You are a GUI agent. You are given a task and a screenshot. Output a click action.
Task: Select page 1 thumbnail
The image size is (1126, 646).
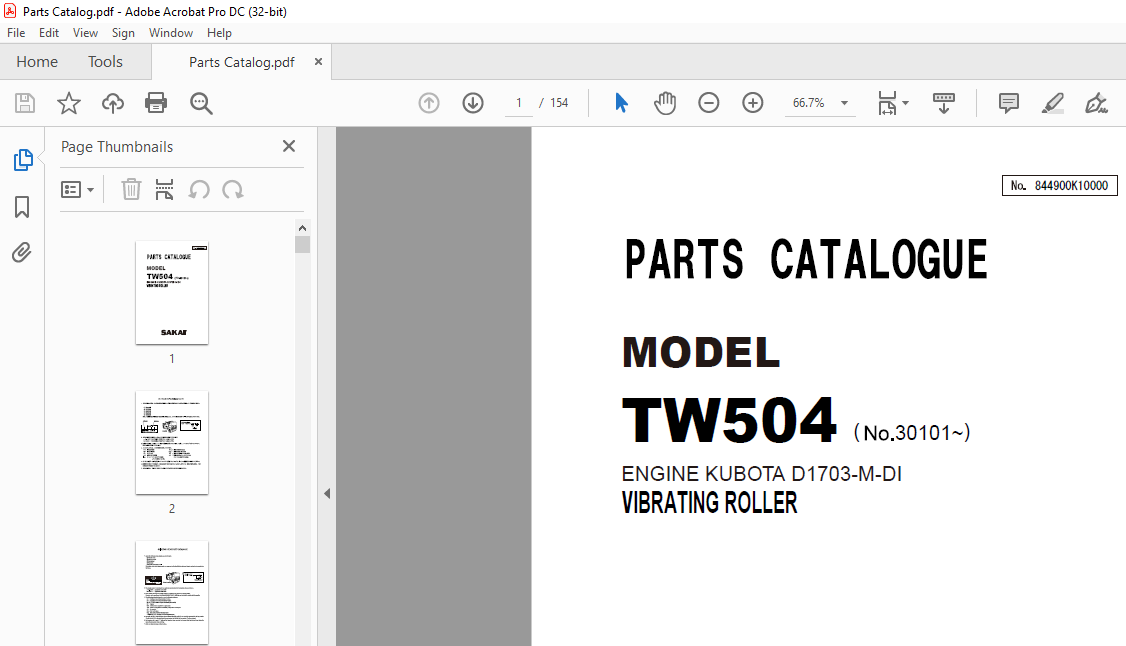(172, 293)
